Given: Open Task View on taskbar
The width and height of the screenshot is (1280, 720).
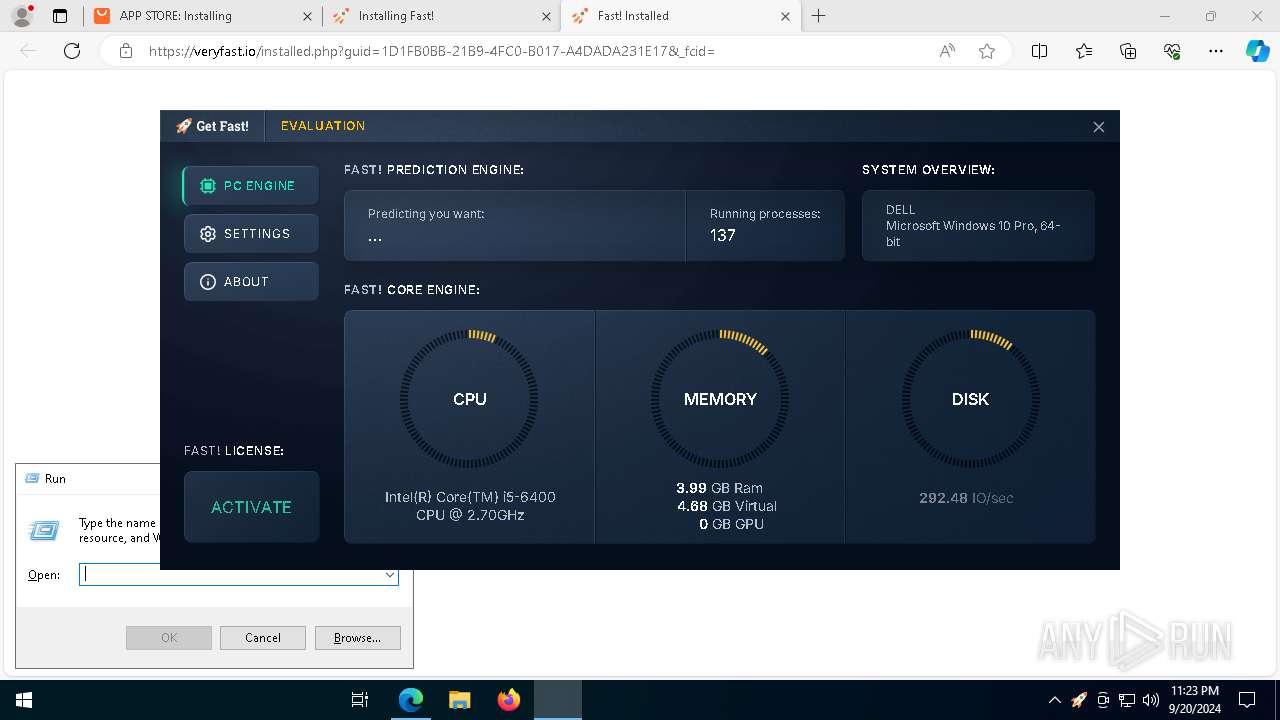Looking at the screenshot, I should tap(360, 700).
